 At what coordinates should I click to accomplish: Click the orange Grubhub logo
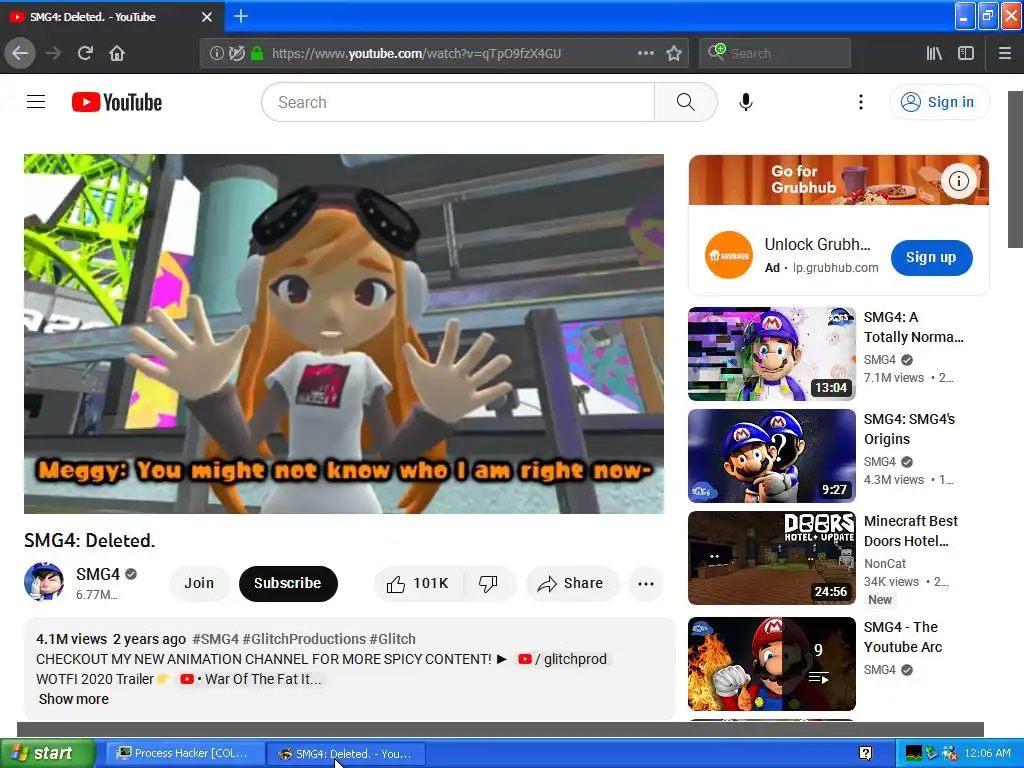[729, 255]
